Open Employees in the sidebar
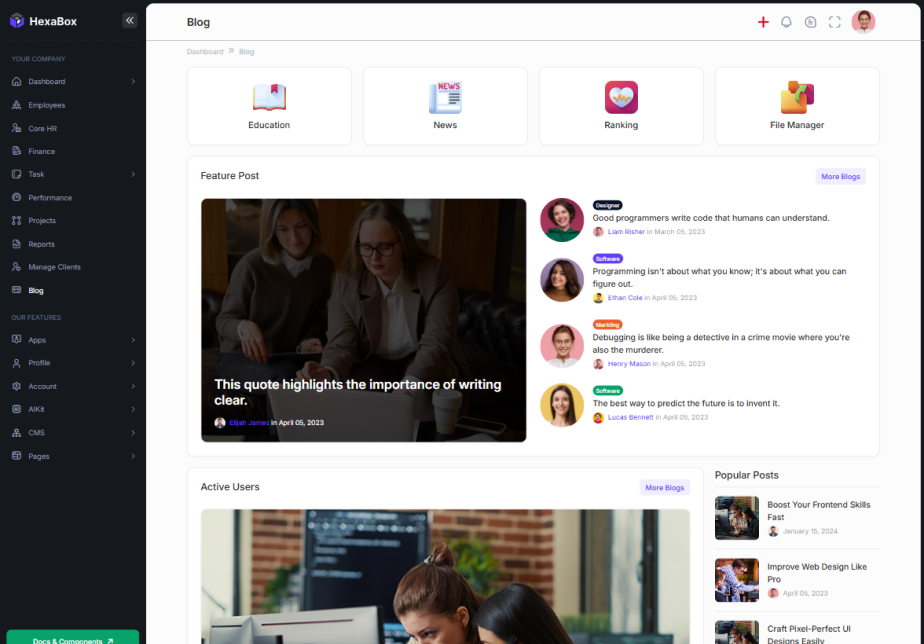The height and width of the screenshot is (644, 924). [46, 105]
